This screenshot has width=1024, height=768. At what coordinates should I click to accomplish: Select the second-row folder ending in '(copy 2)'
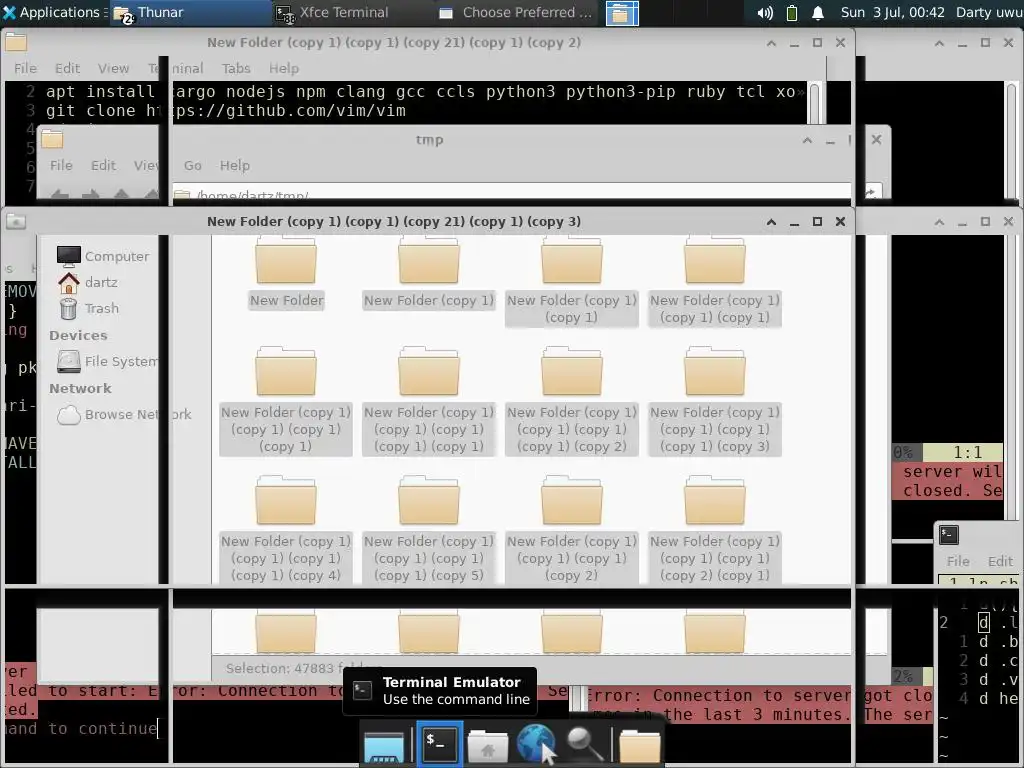tap(571, 401)
